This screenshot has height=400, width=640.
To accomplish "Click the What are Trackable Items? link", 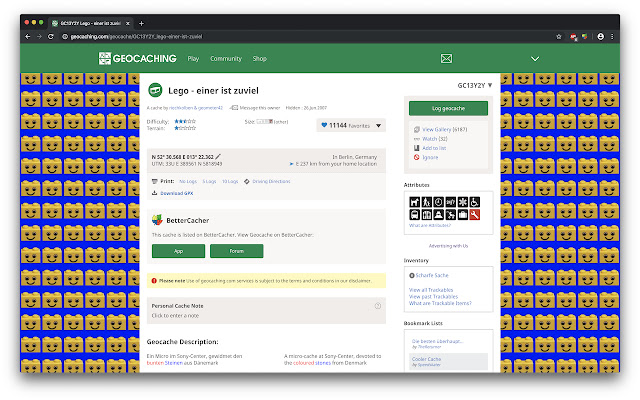I will 440,303.
